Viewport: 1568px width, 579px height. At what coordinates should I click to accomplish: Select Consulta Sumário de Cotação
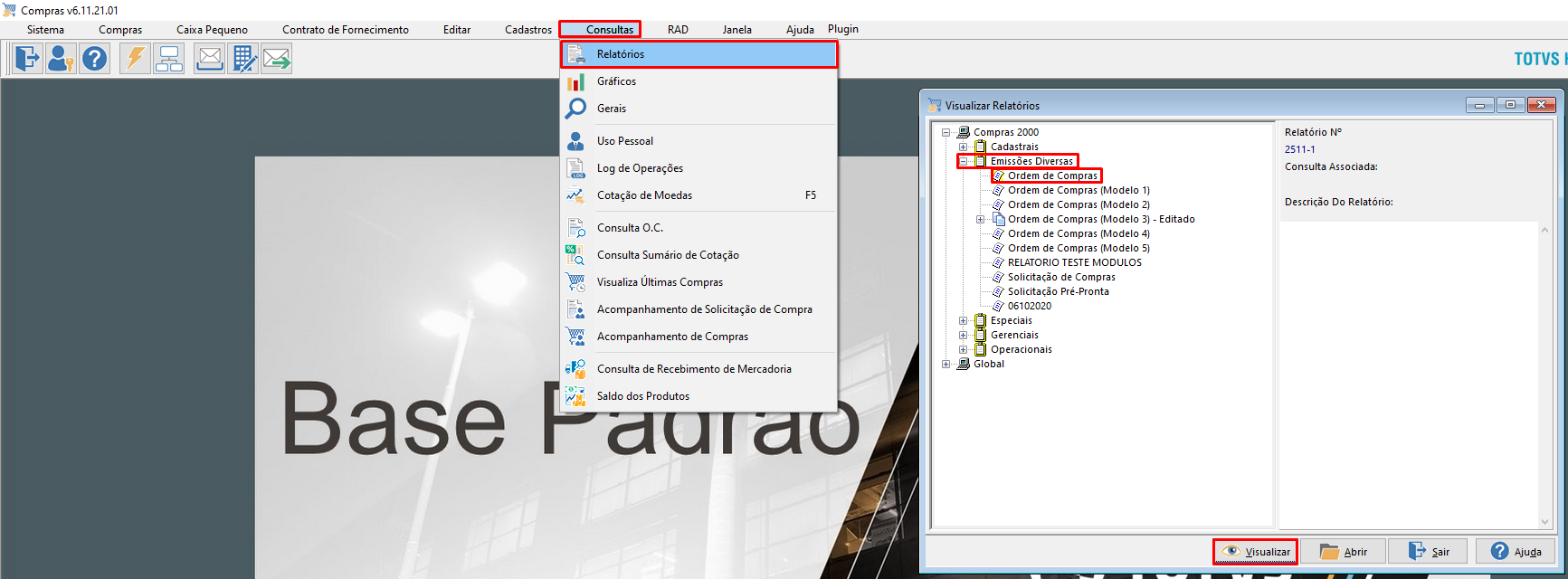pyautogui.click(x=698, y=255)
